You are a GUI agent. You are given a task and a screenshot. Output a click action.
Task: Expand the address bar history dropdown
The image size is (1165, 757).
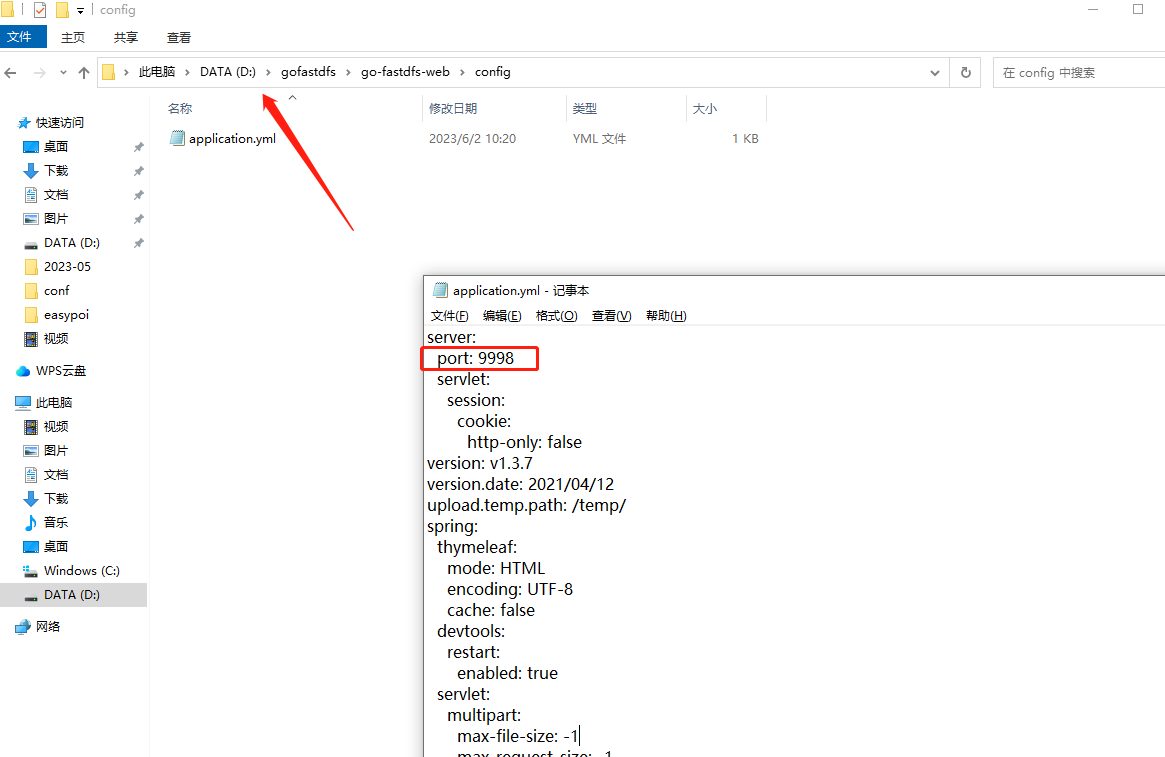pos(935,73)
